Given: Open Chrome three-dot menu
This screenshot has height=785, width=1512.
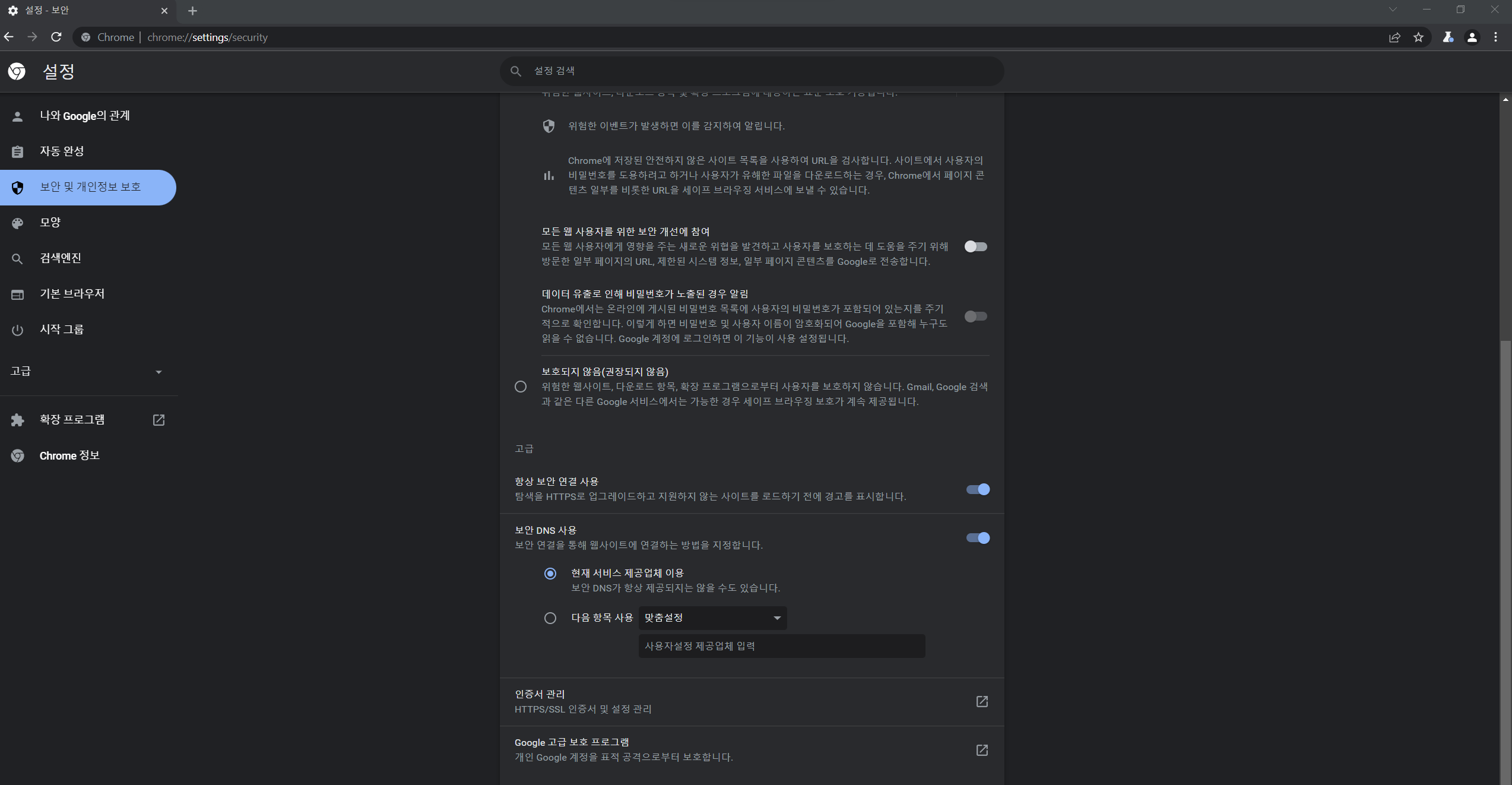Looking at the screenshot, I should point(1495,37).
